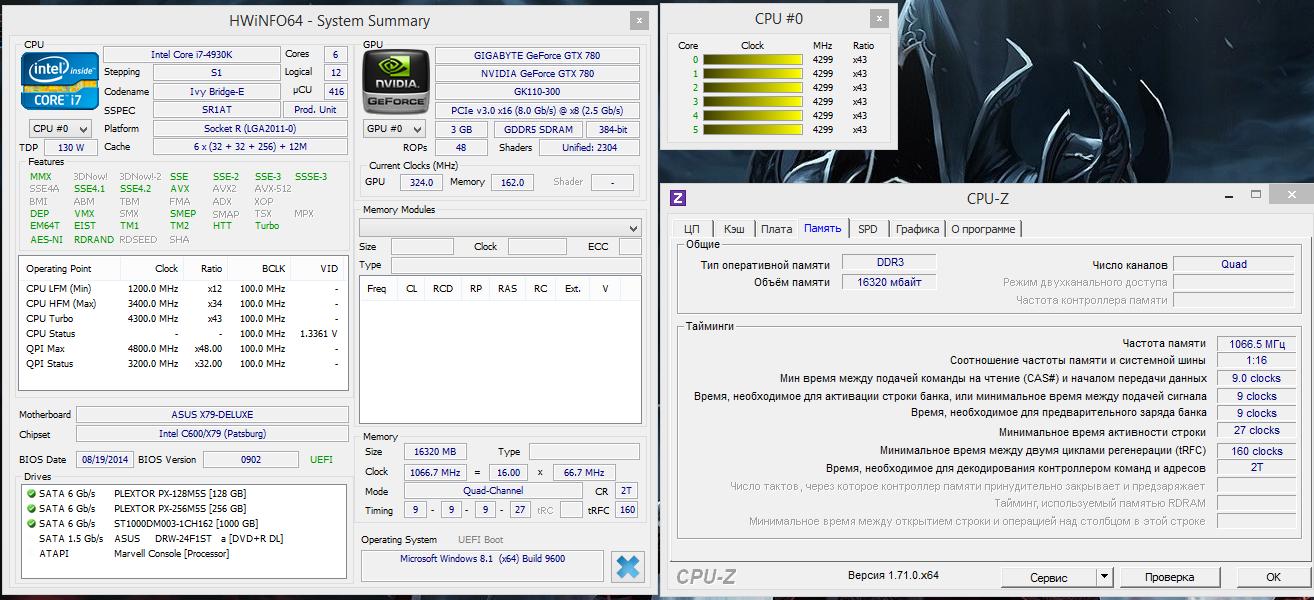
Task: Click memory clock 1066.7 MHz in HWiNFO
Action: (x=435, y=473)
